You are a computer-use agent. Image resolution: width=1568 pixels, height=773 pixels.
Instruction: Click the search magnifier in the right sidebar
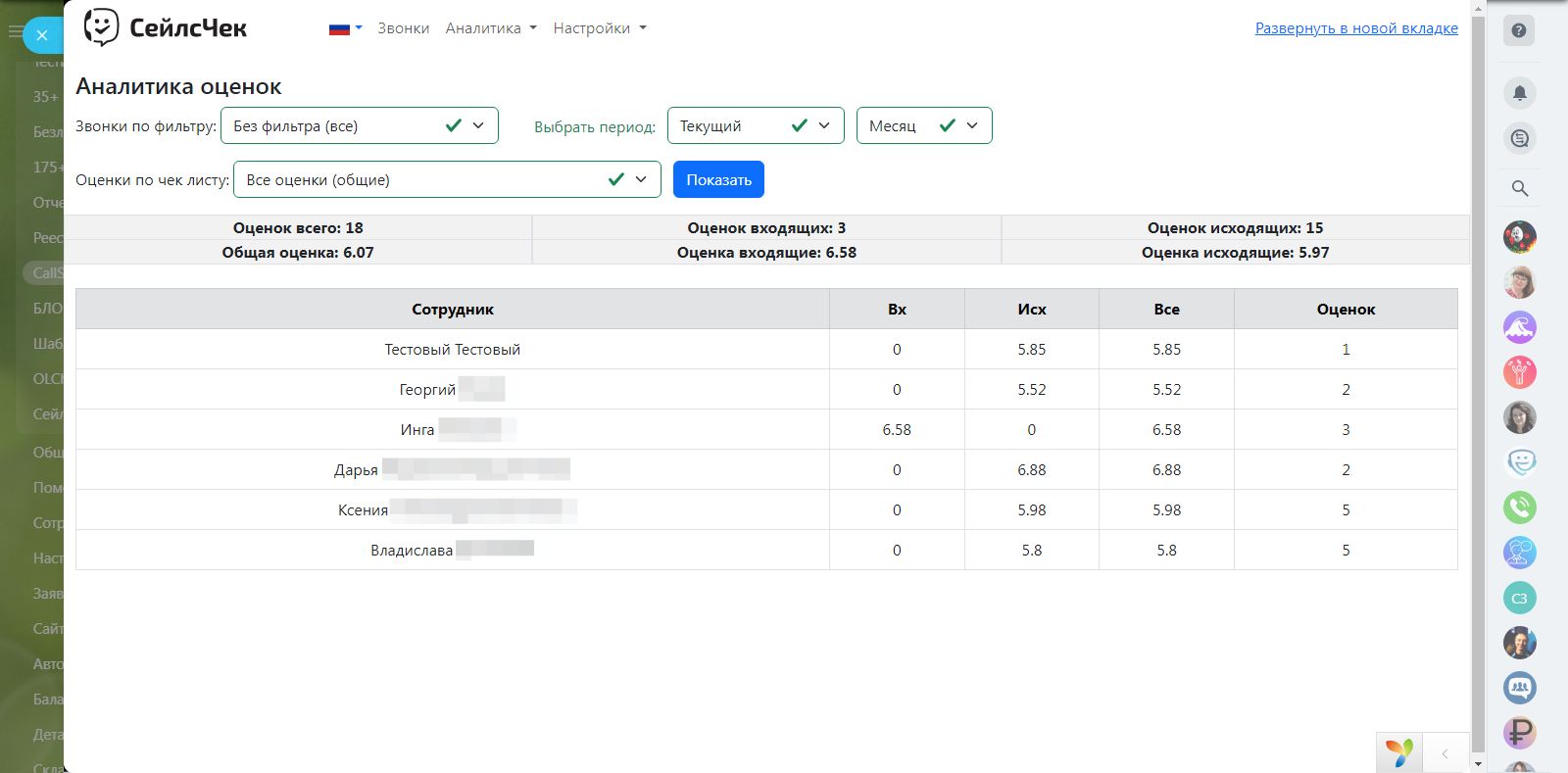(1519, 188)
